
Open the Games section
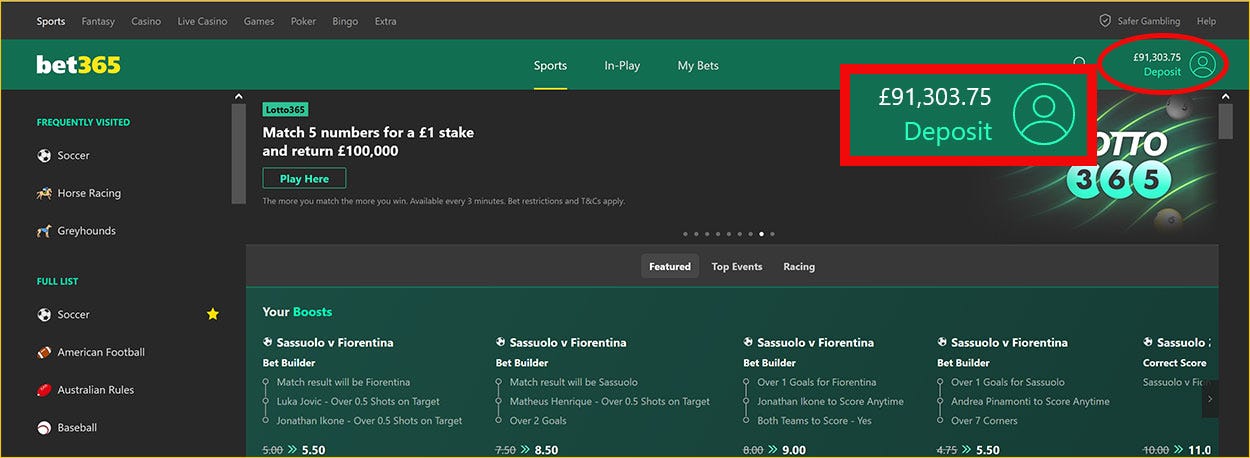(x=259, y=21)
